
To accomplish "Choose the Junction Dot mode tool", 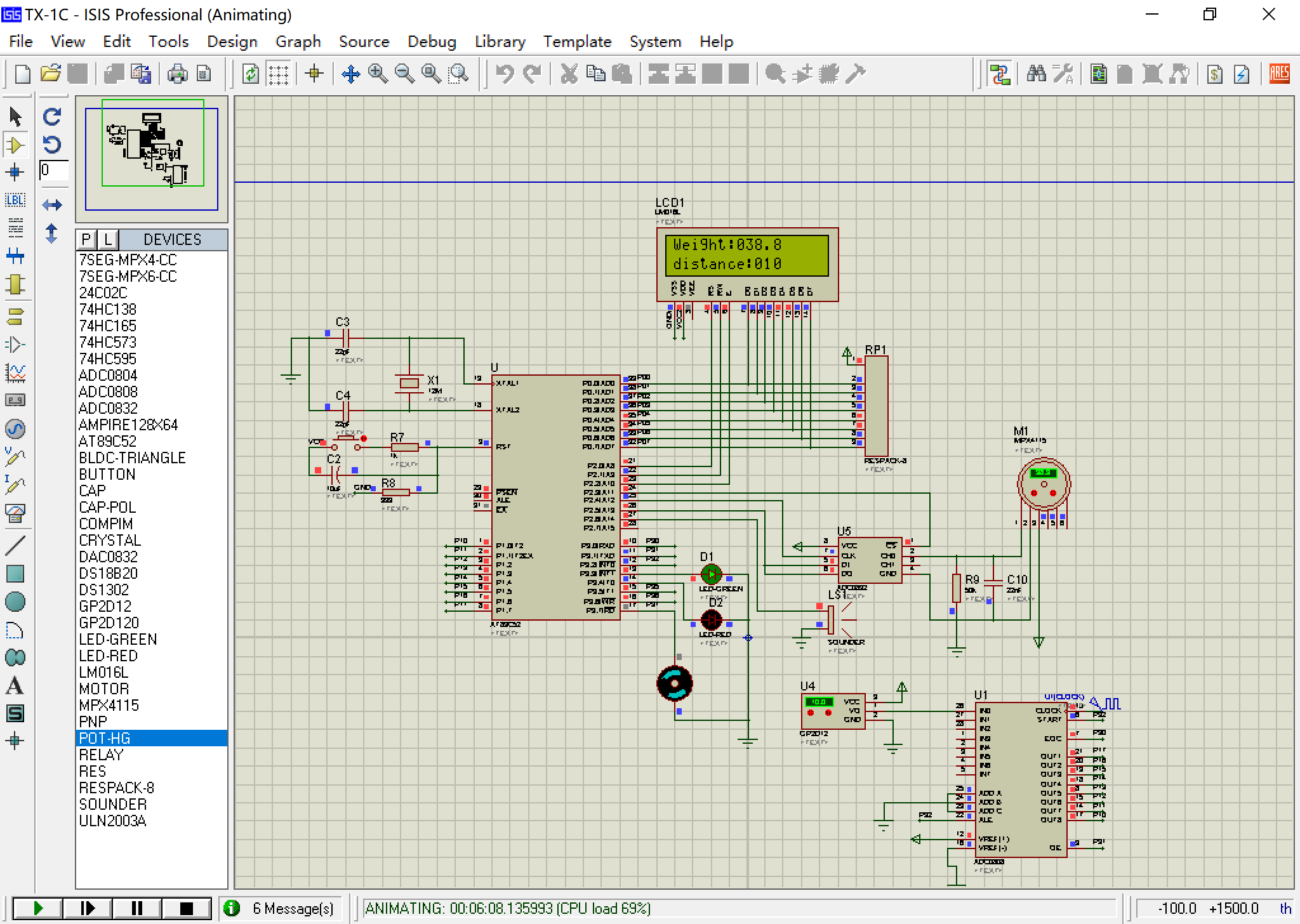I will [x=15, y=172].
